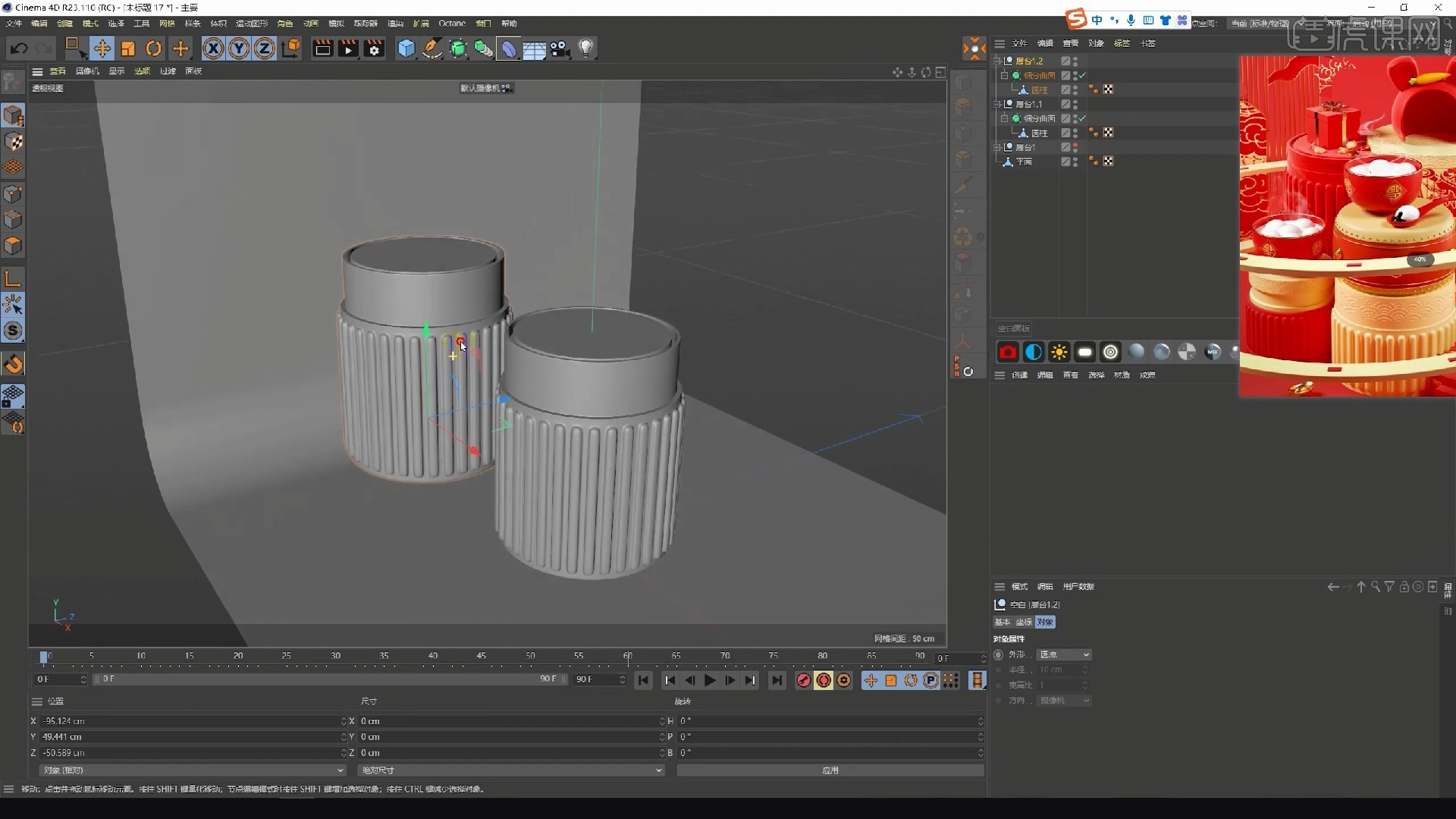Select the Scale tool
The image size is (1456, 819).
pyautogui.click(x=127, y=49)
